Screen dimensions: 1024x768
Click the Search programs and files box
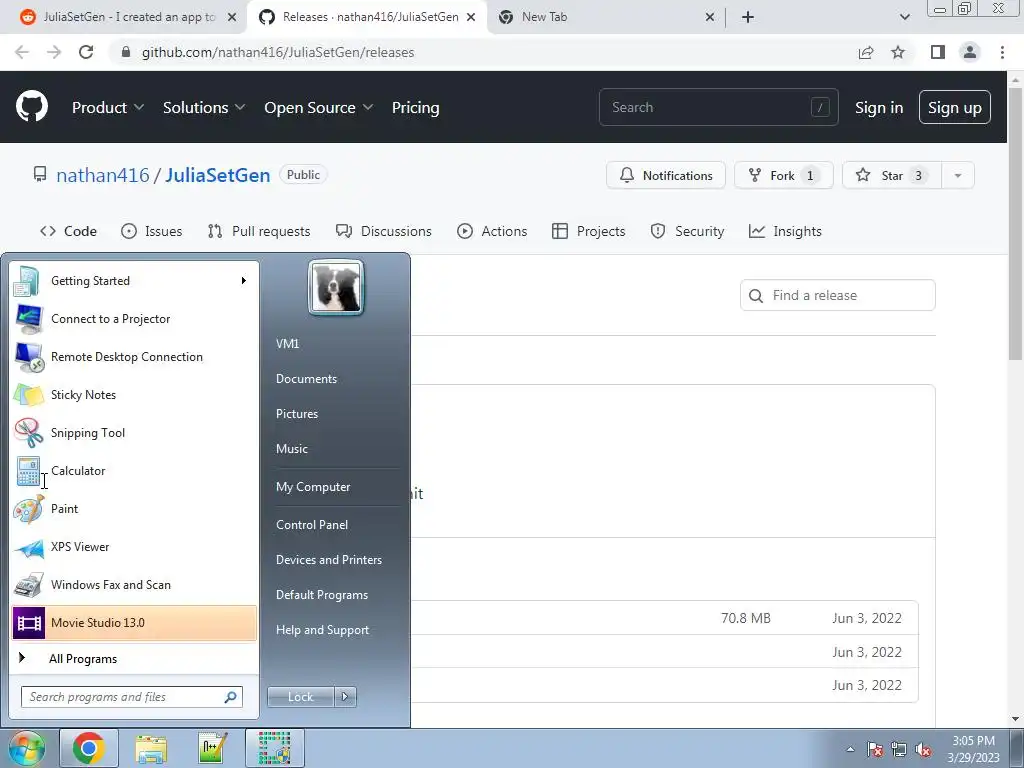132,697
